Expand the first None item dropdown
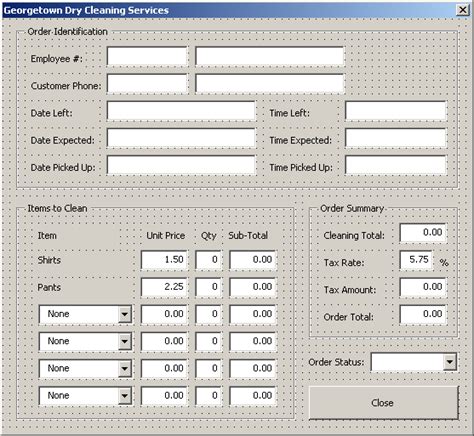The image size is (474, 436). (125, 314)
